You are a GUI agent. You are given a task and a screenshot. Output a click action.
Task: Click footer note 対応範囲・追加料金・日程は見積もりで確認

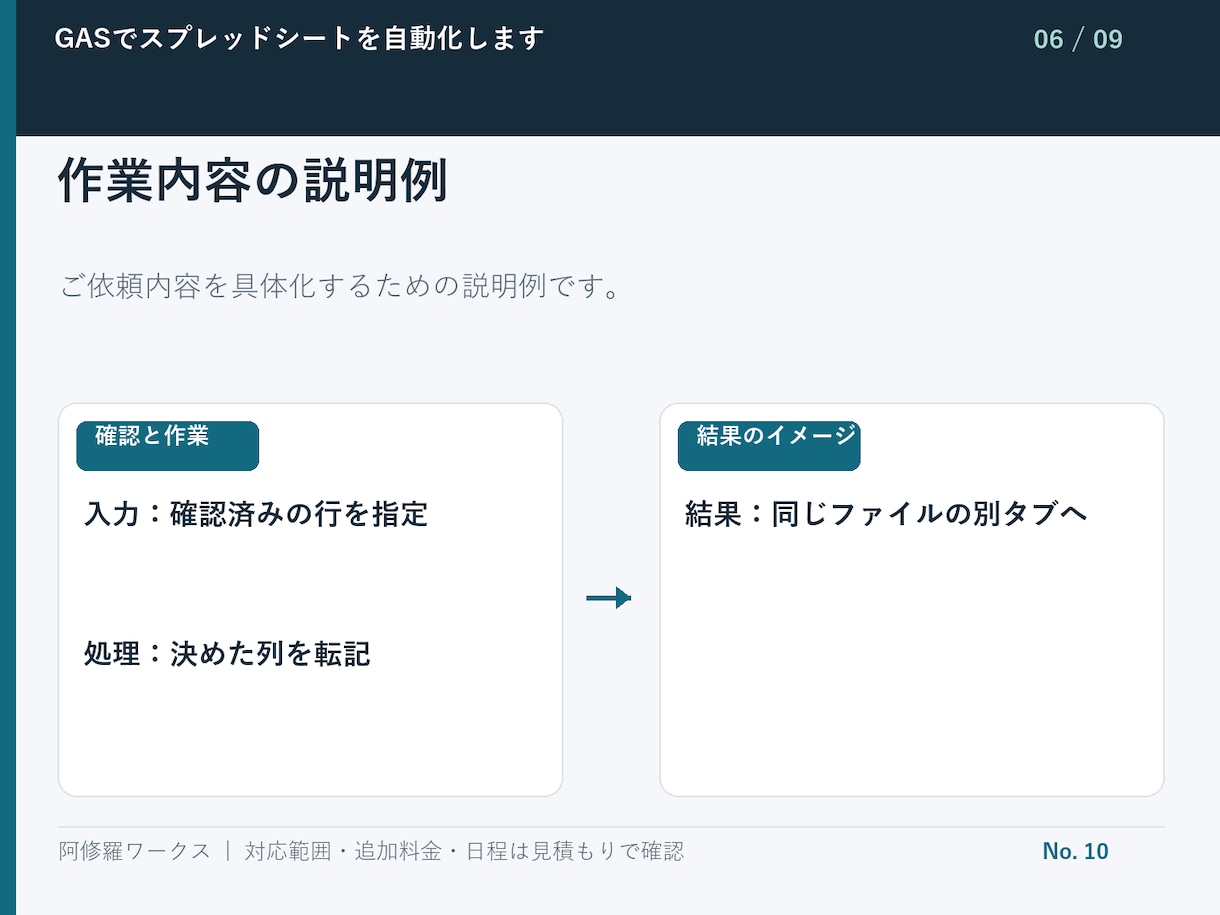464,851
